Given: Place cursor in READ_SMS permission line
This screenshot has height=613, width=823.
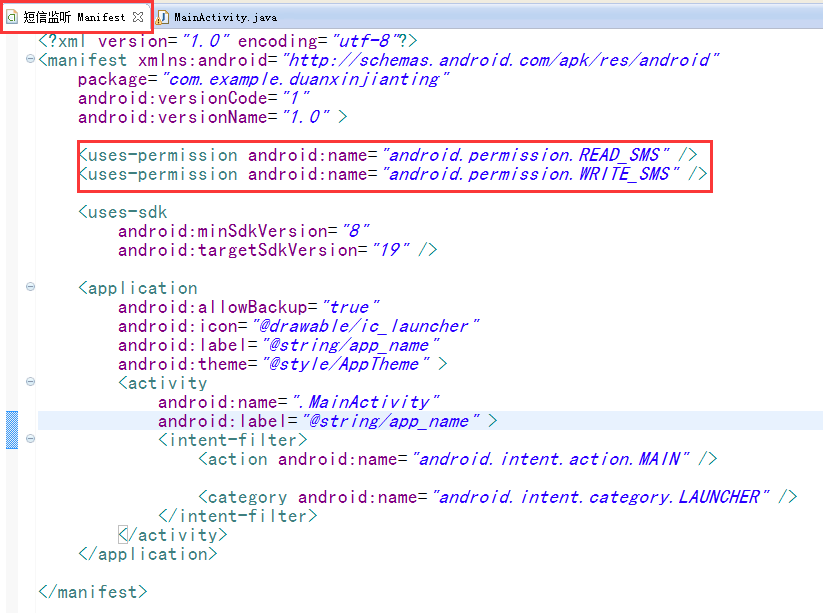Looking at the screenshot, I should 388,155.
